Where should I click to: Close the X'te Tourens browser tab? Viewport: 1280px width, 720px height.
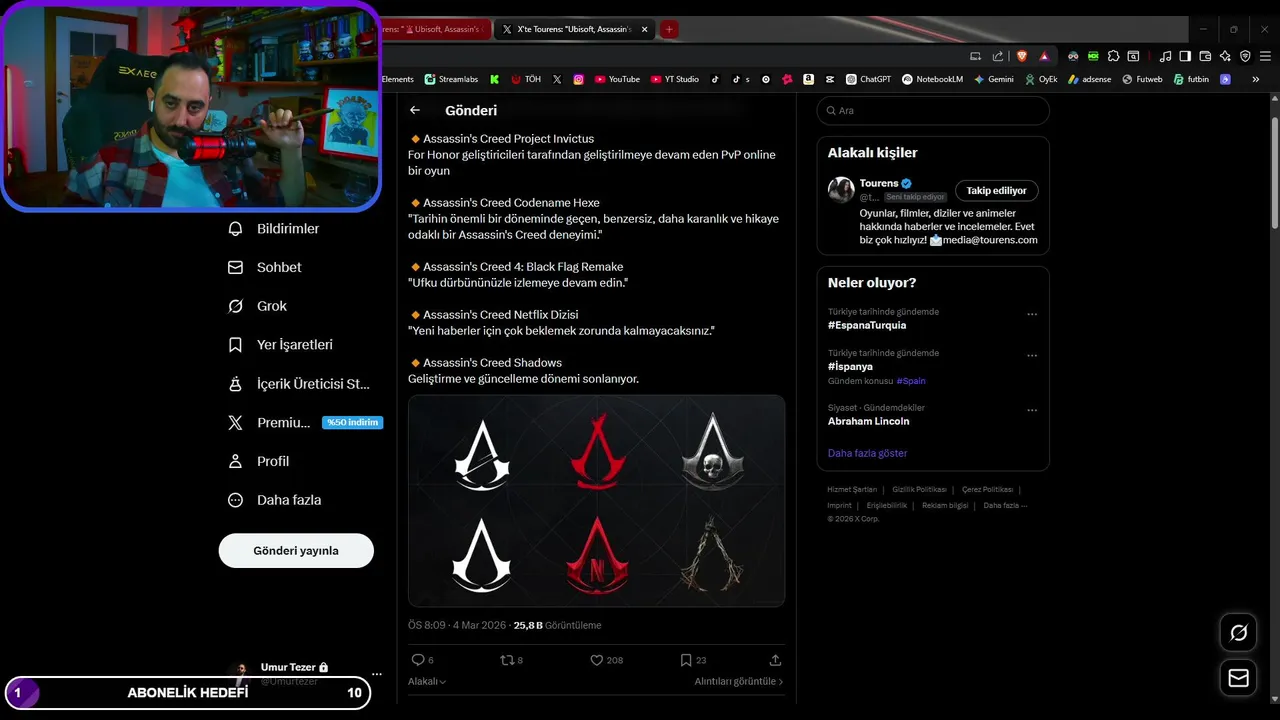(645, 30)
